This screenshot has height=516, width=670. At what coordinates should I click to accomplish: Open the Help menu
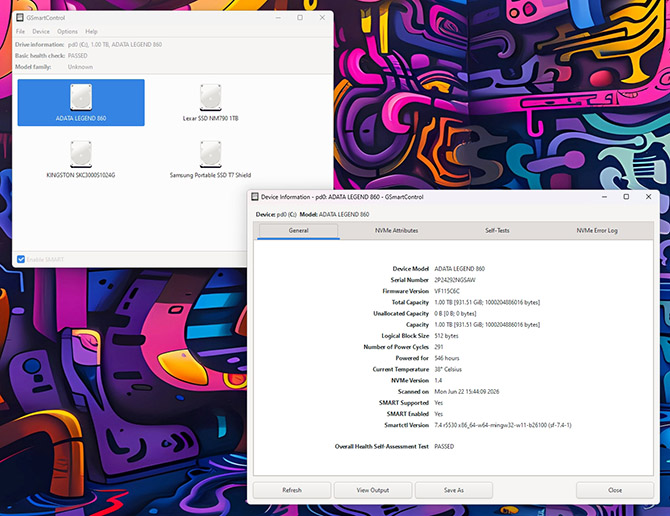point(91,32)
